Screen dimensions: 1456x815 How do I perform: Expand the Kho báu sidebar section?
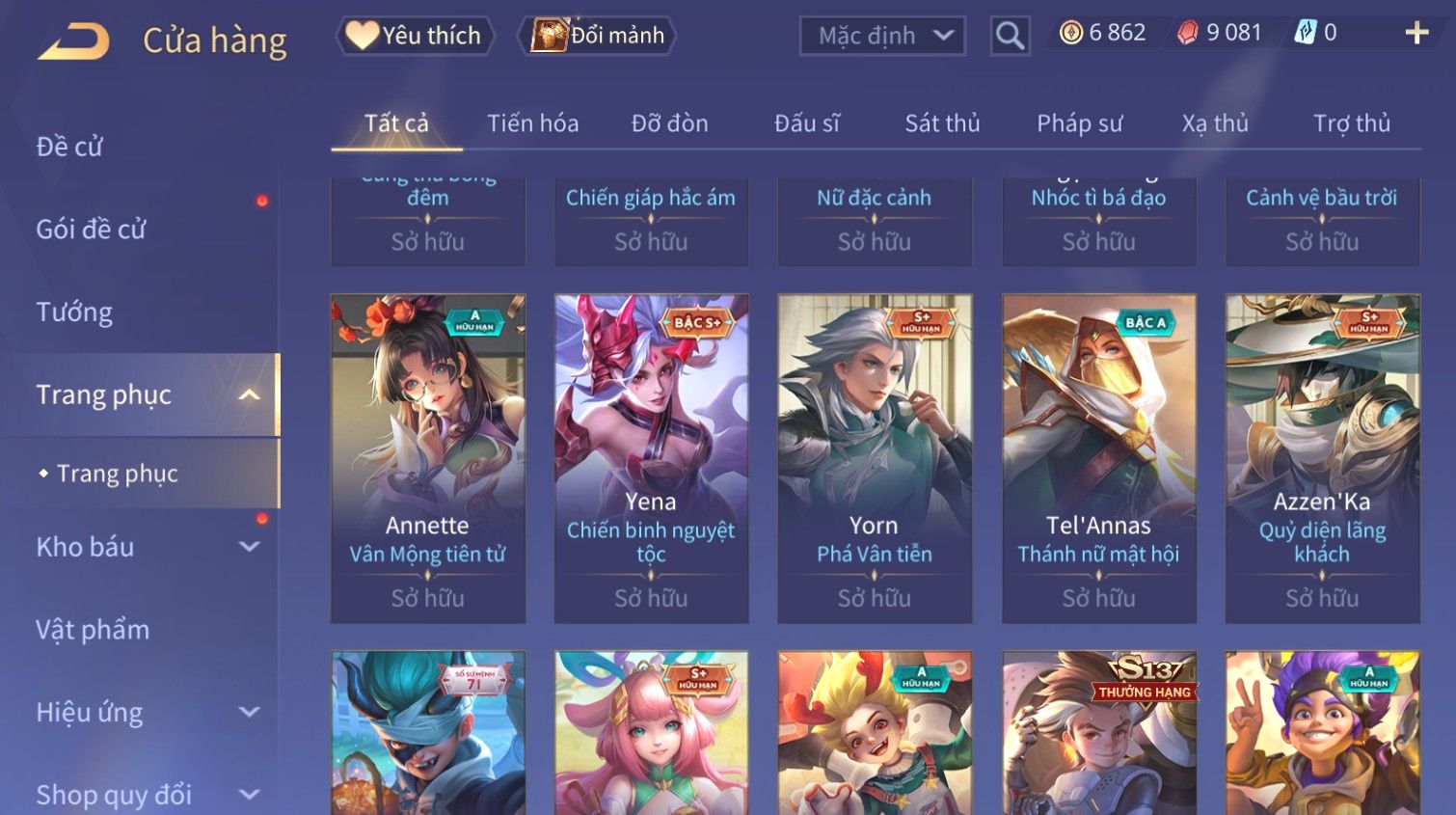click(250, 547)
